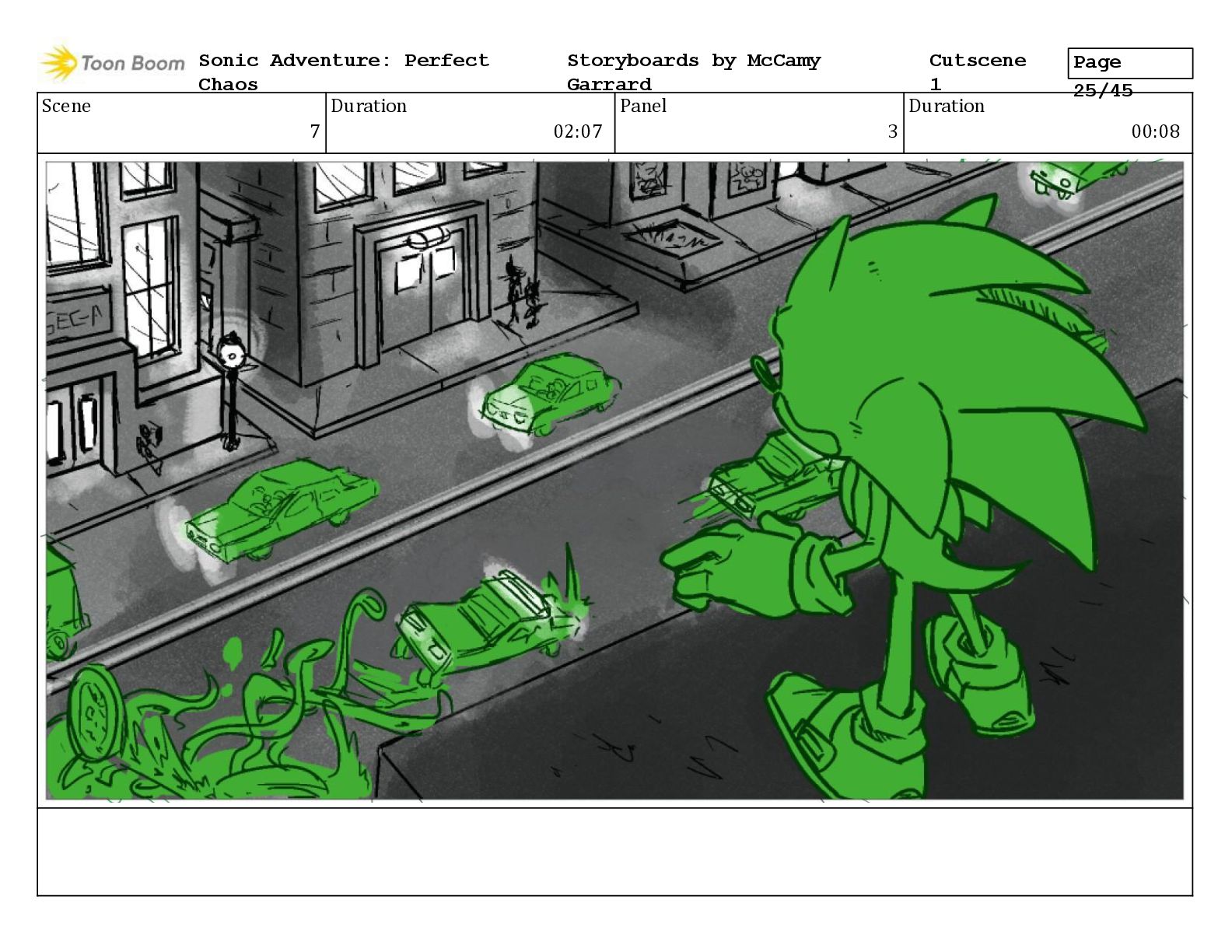Click 'Storyboards by McCamy Garrard' text
This screenshot has width=1232, height=952.
[694, 72]
